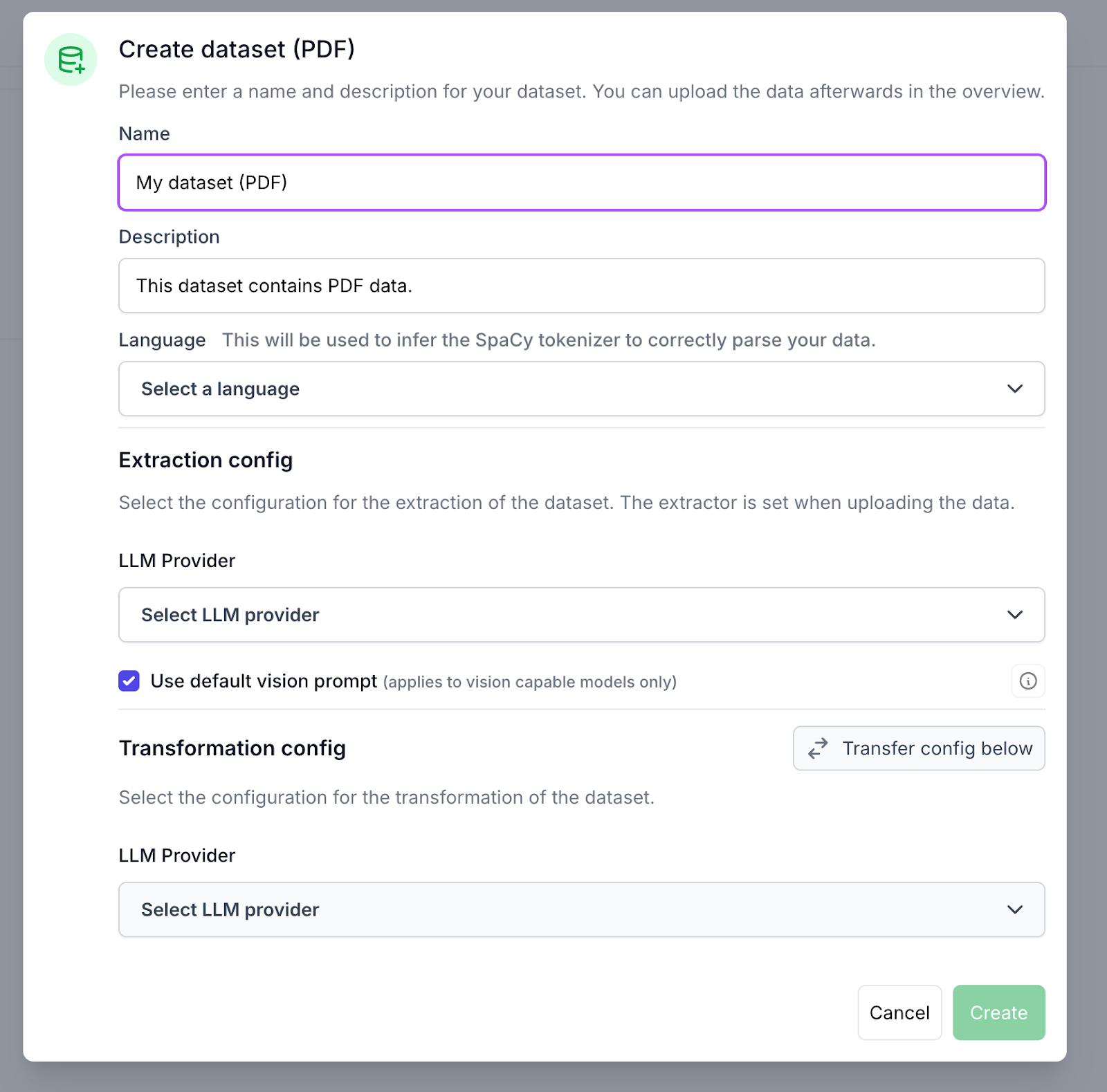Image resolution: width=1107 pixels, height=1092 pixels.
Task: Click the chevron arrow of the language selector
Action: [1014, 389]
